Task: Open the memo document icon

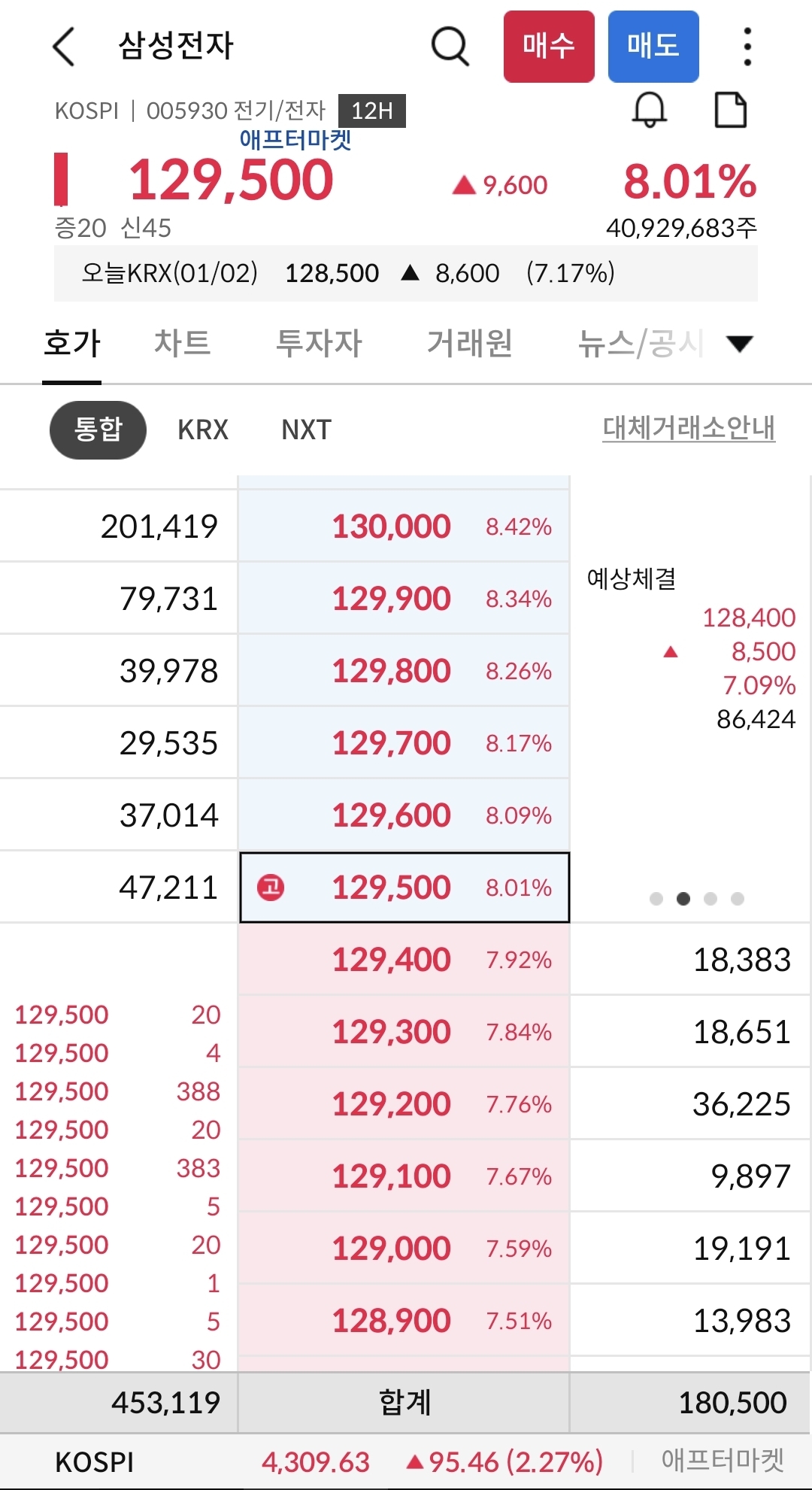Action: [x=730, y=111]
